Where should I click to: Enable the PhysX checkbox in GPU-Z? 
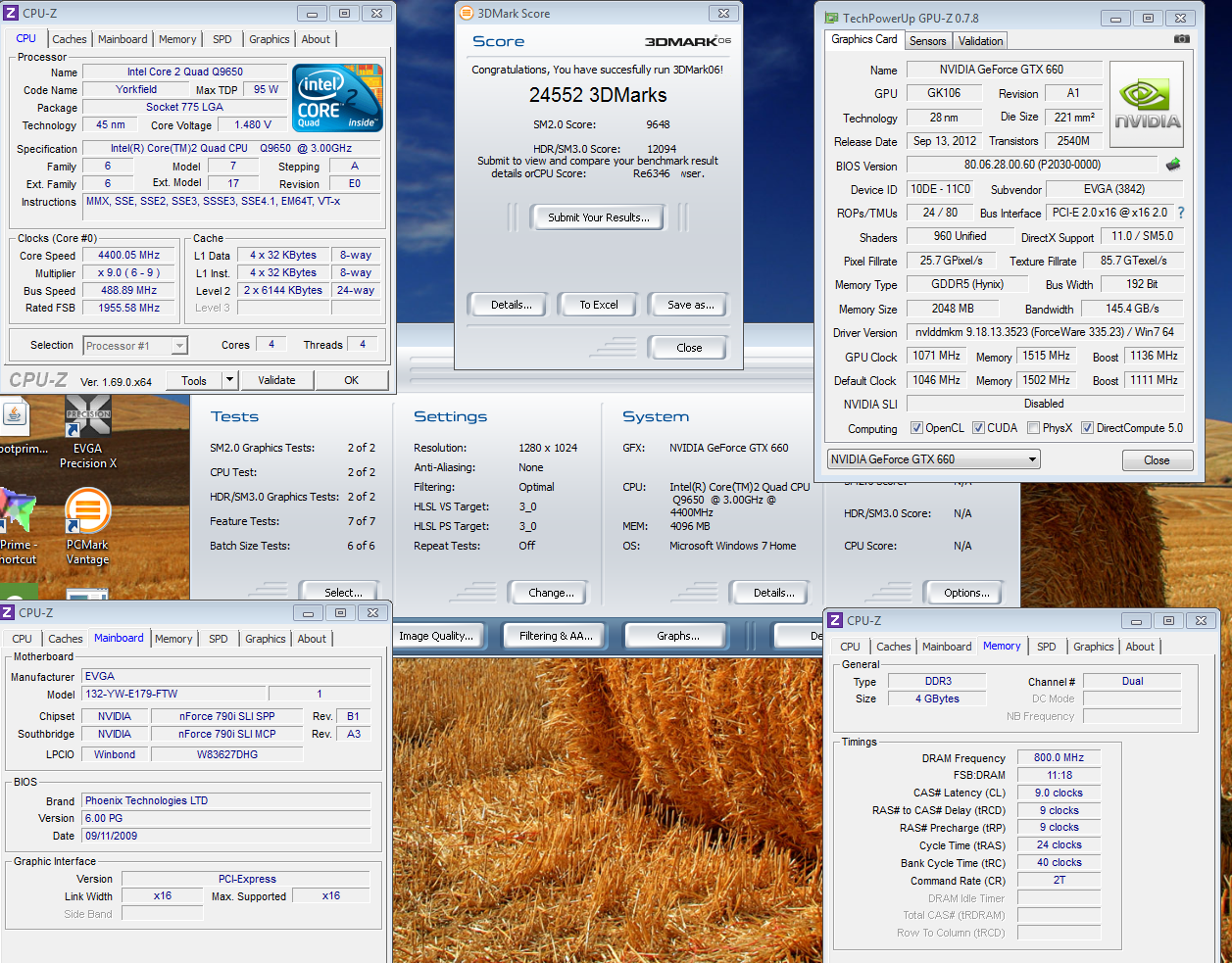1033,428
